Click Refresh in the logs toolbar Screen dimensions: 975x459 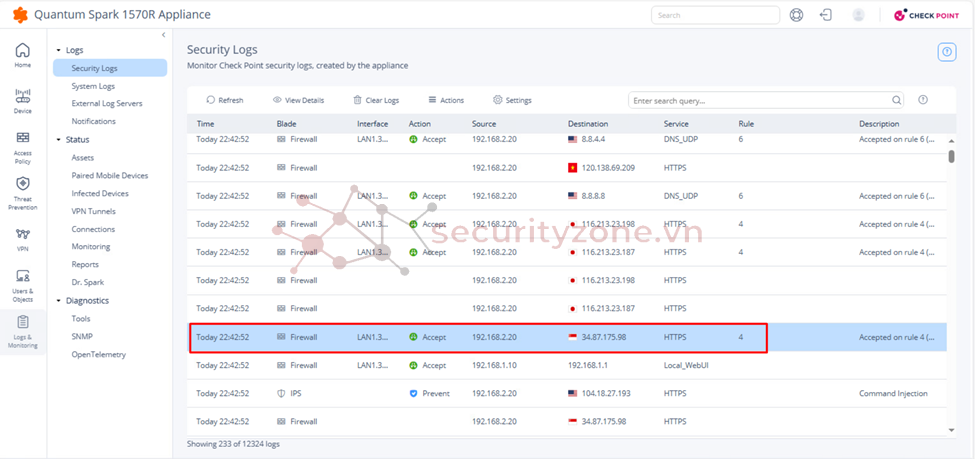pos(224,100)
